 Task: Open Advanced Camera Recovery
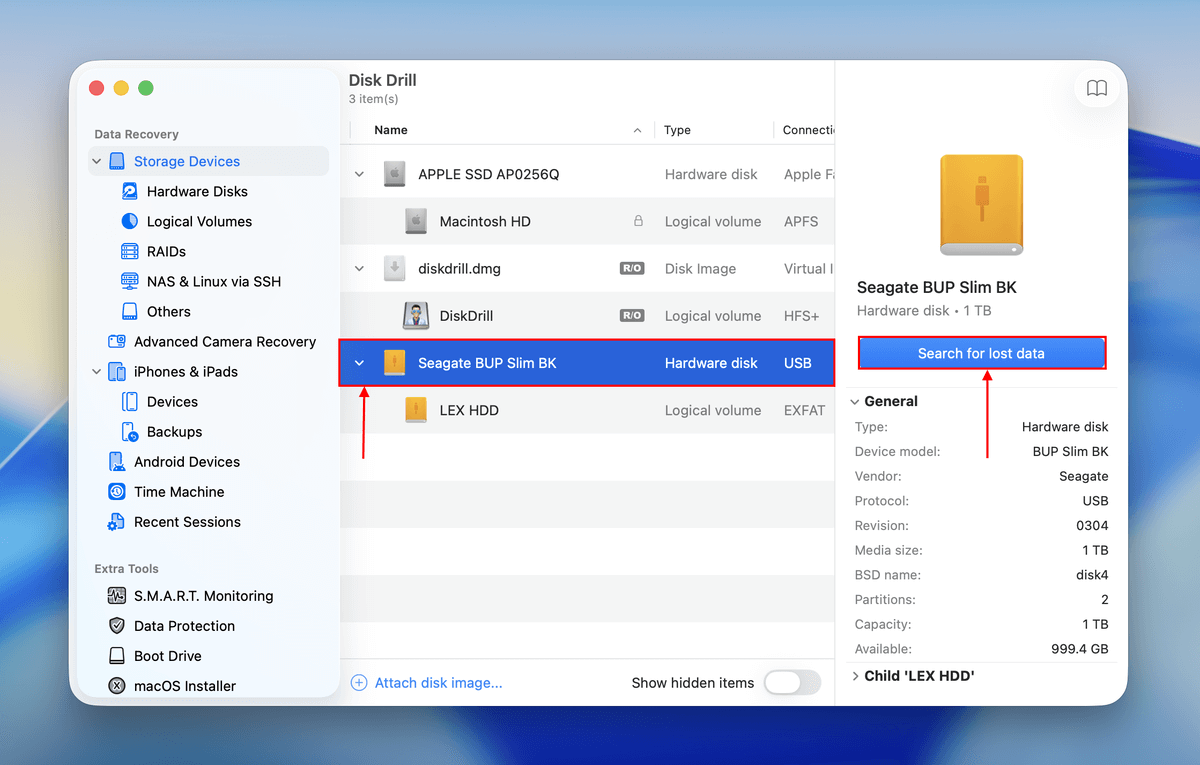224,342
